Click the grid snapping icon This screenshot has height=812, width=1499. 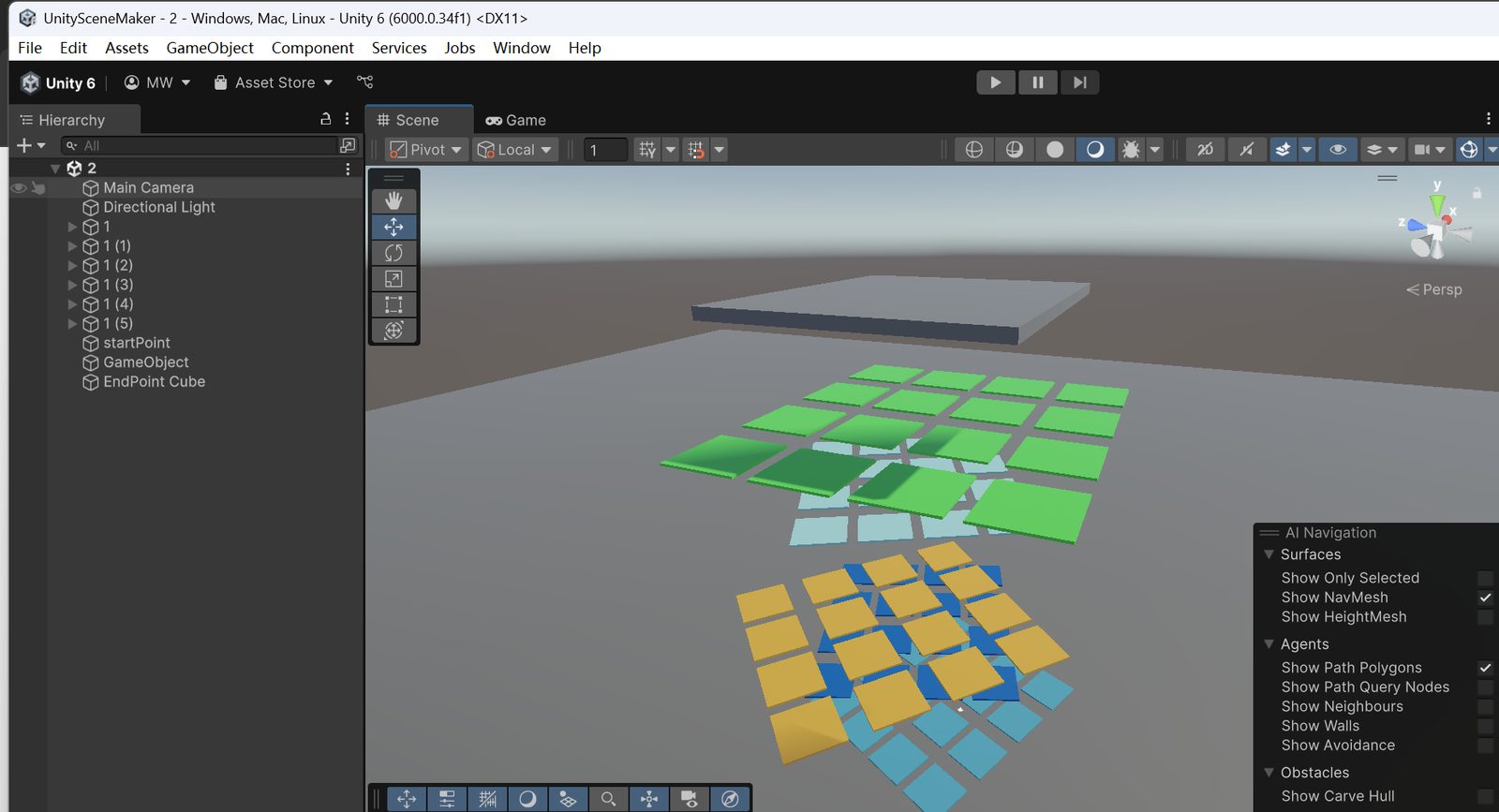pyautogui.click(x=696, y=150)
